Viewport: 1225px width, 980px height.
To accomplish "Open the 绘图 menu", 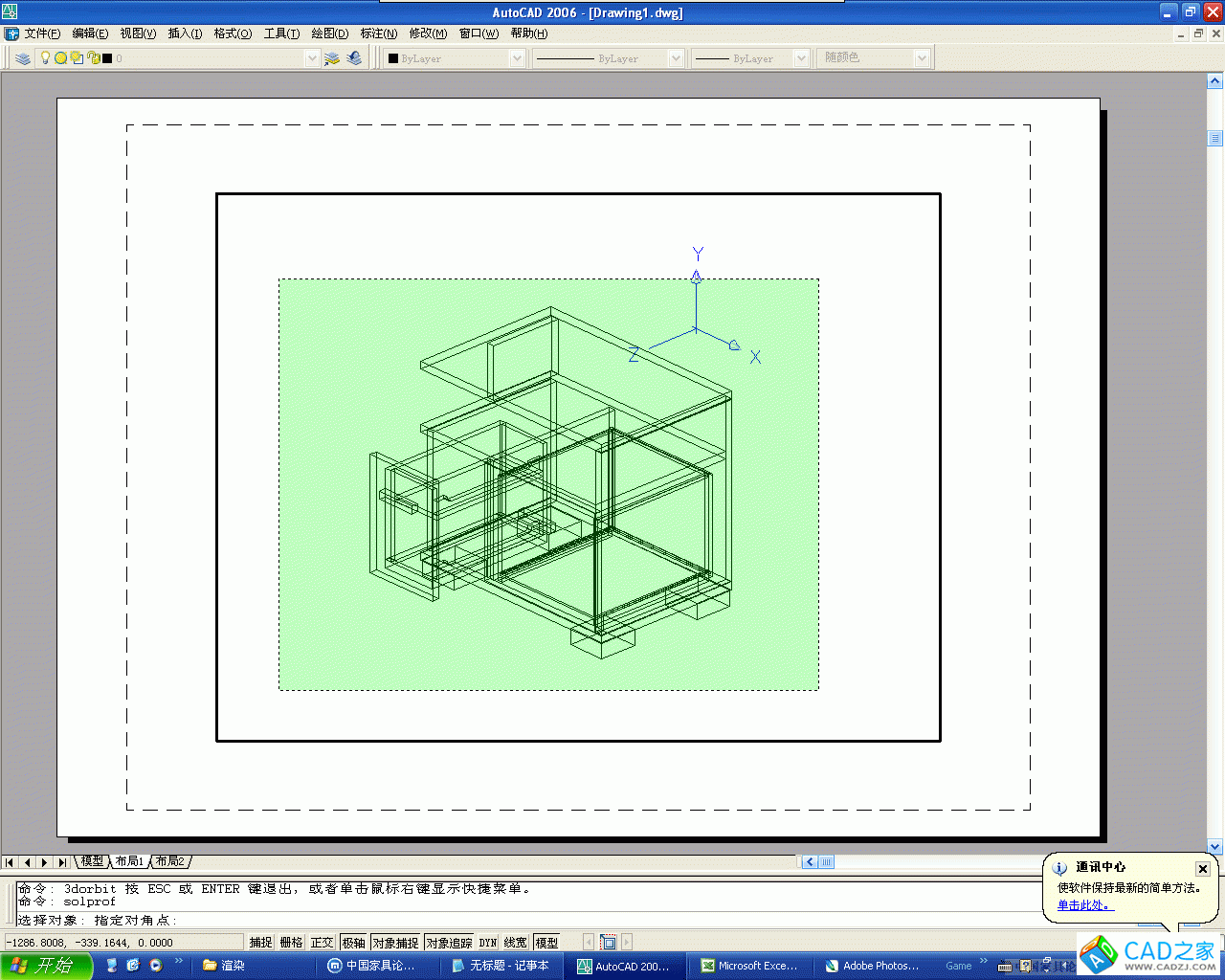I will coord(329,33).
